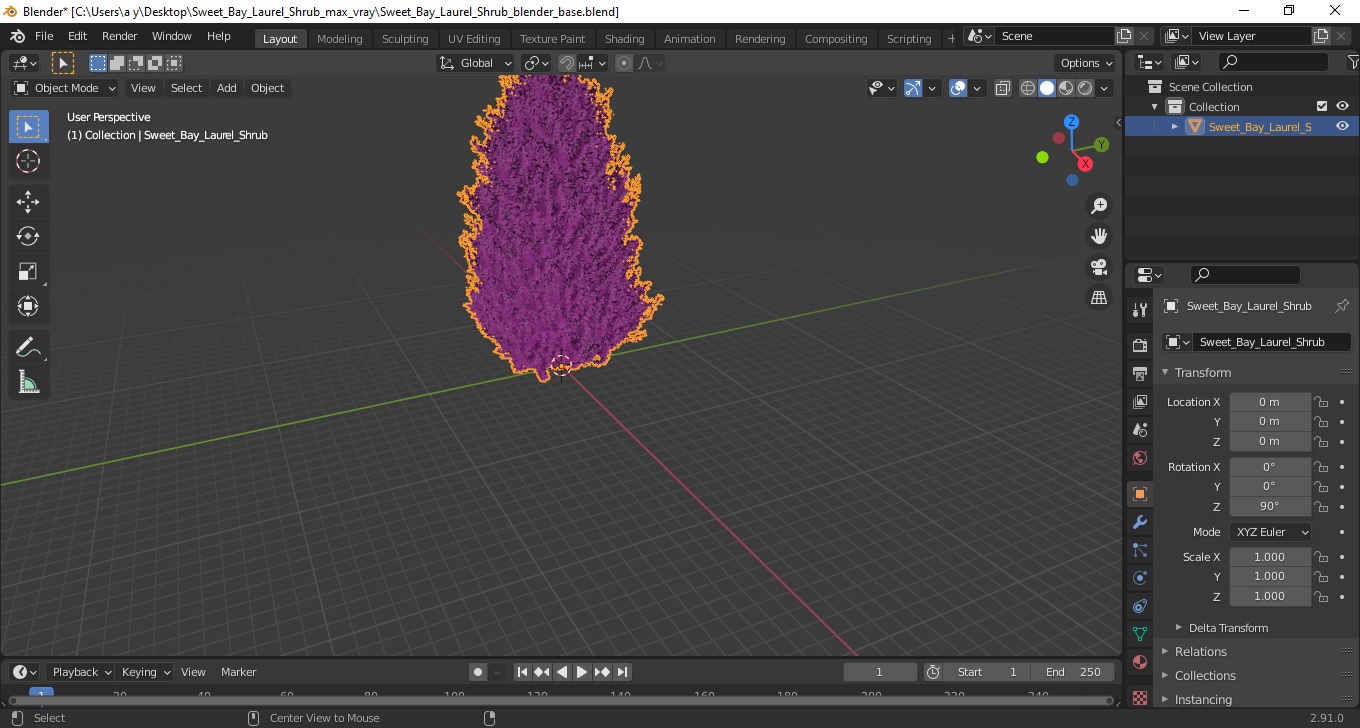Switch to wireframe viewport shading
1360x728 pixels.
[1028, 88]
